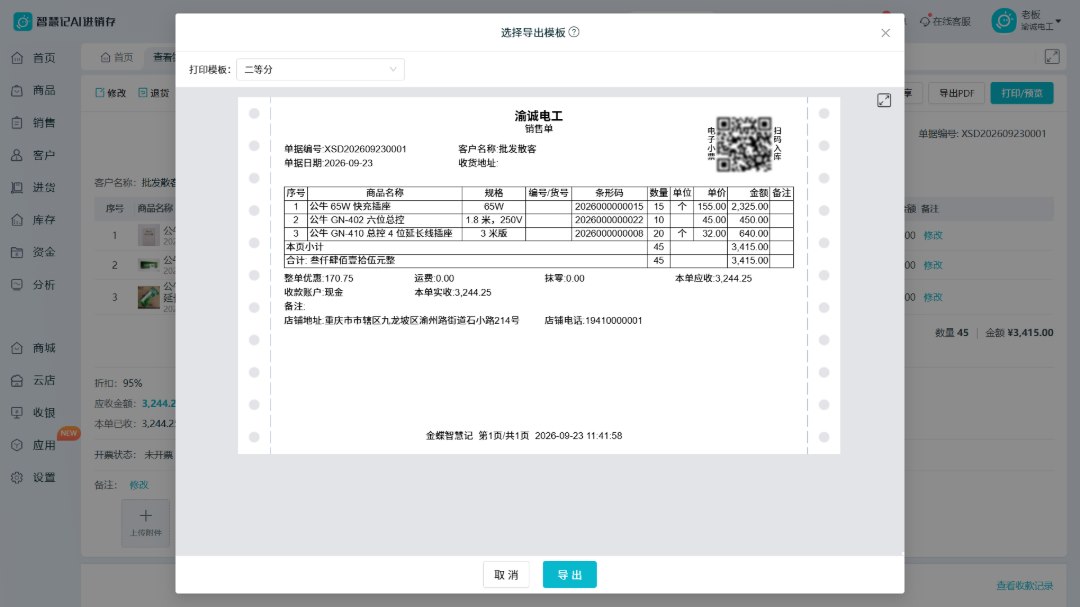Click the 收银 sidebar icon
Screen dimensions: 1080x607
[x=17, y=413]
